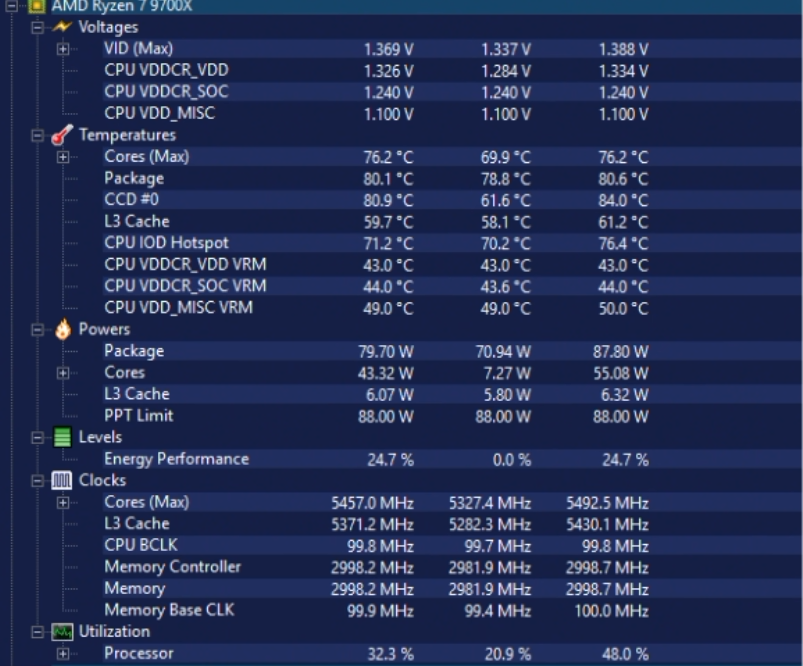The height and width of the screenshot is (666, 803).
Task: Select the Levels group label
Action: coord(100,437)
